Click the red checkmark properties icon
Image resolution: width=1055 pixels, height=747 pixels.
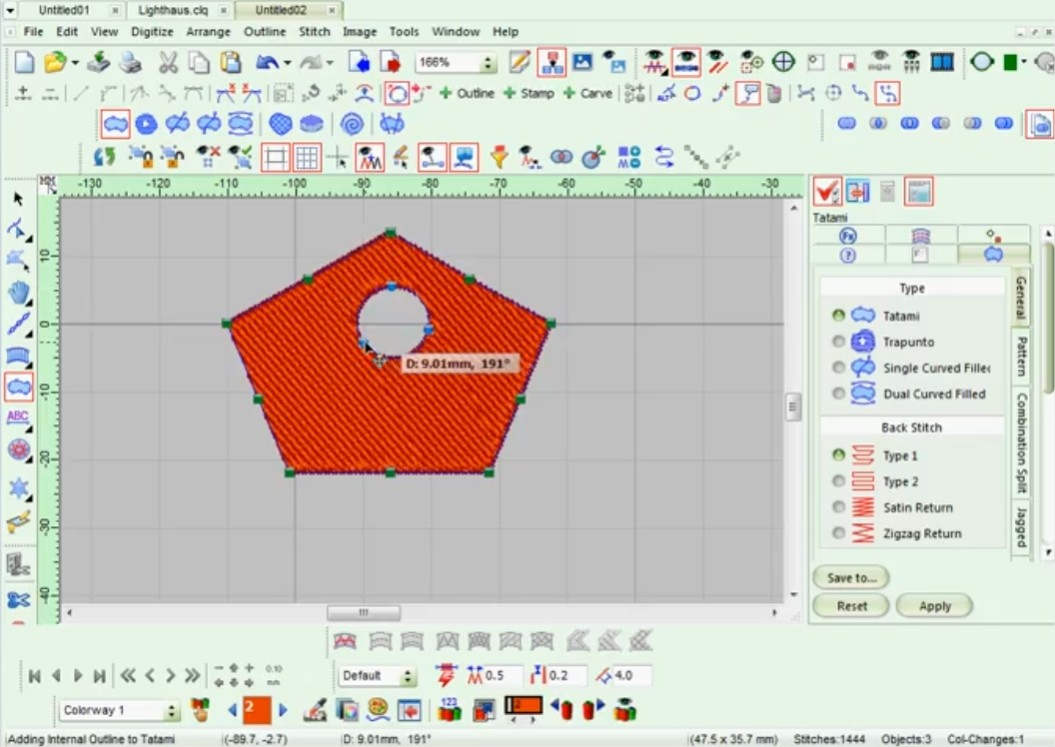[x=826, y=191]
